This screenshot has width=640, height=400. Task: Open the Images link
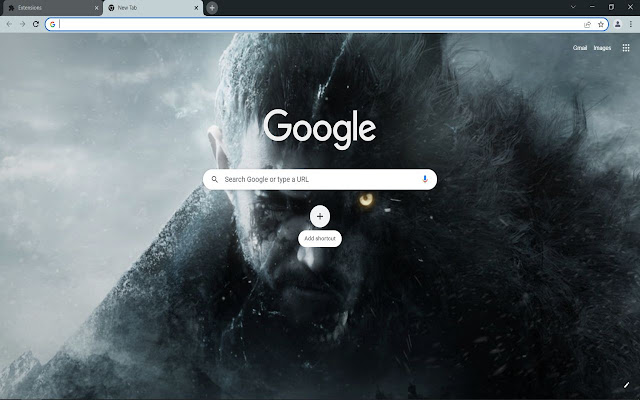click(x=602, y=48)
